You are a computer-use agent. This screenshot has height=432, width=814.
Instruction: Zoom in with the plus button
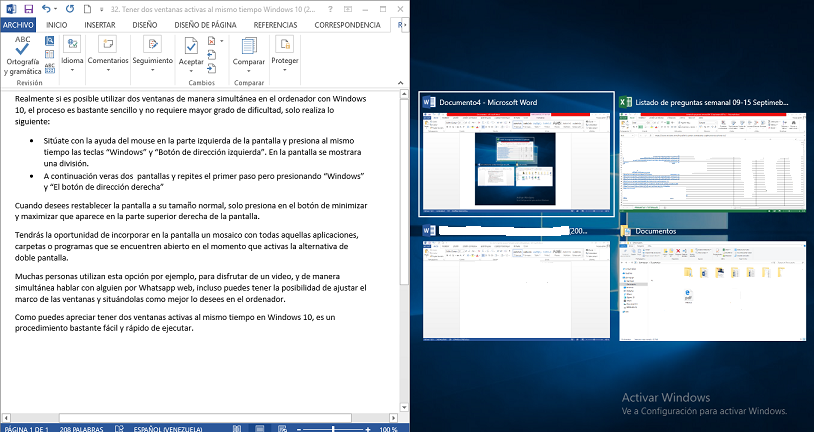pyautogui.click(x=368, y=429)
